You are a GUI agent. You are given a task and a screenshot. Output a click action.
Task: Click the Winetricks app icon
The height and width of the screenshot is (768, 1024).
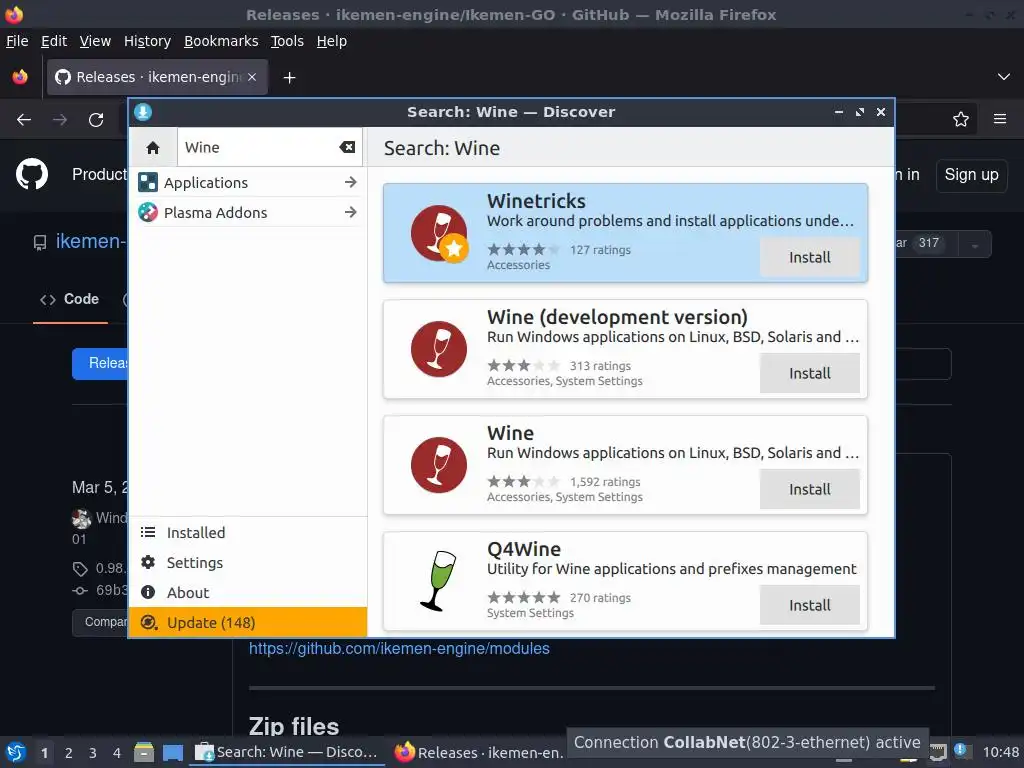coord(440,233)
